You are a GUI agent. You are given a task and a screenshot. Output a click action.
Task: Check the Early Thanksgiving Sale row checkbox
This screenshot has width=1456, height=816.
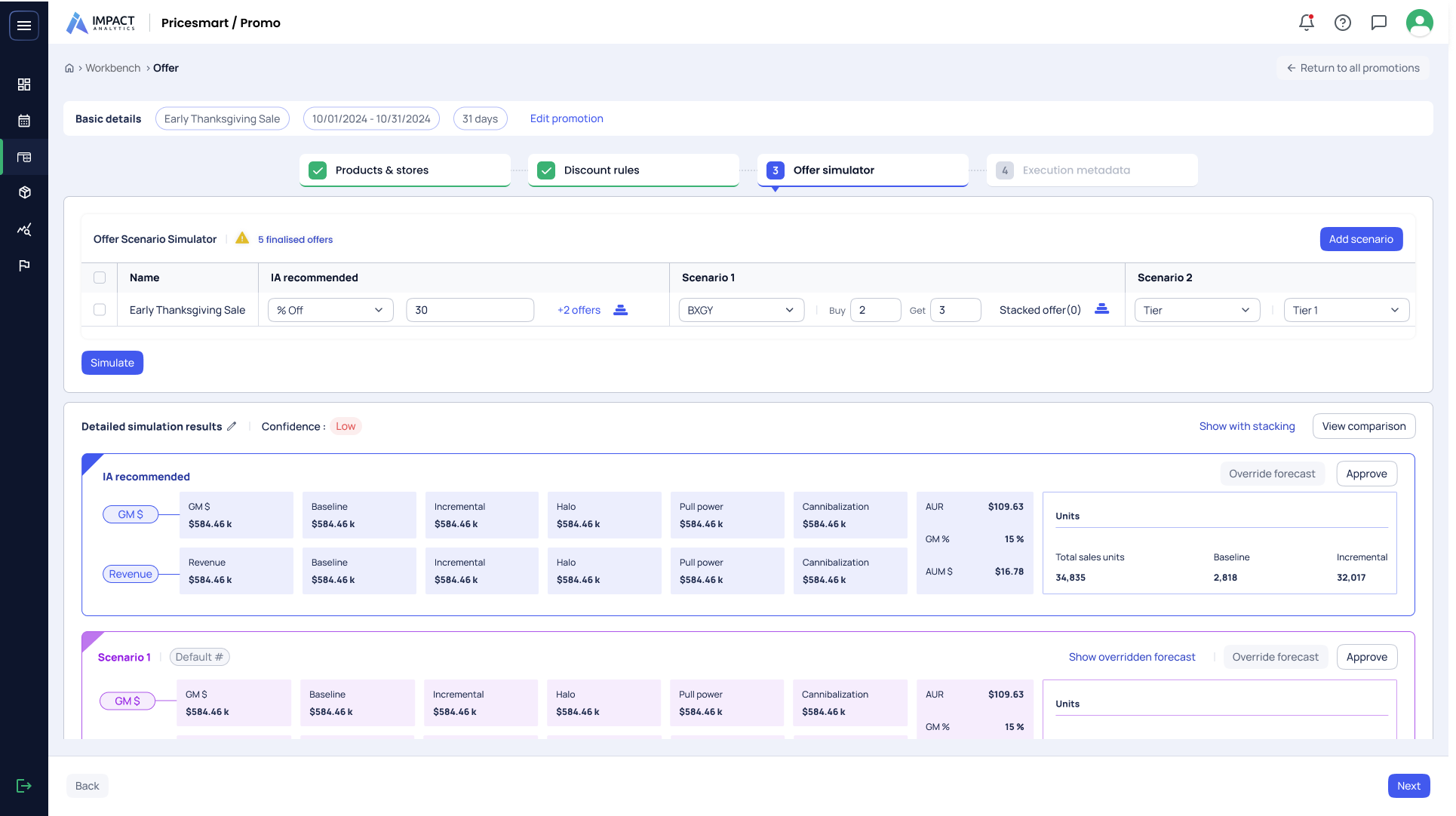[100, 310]
